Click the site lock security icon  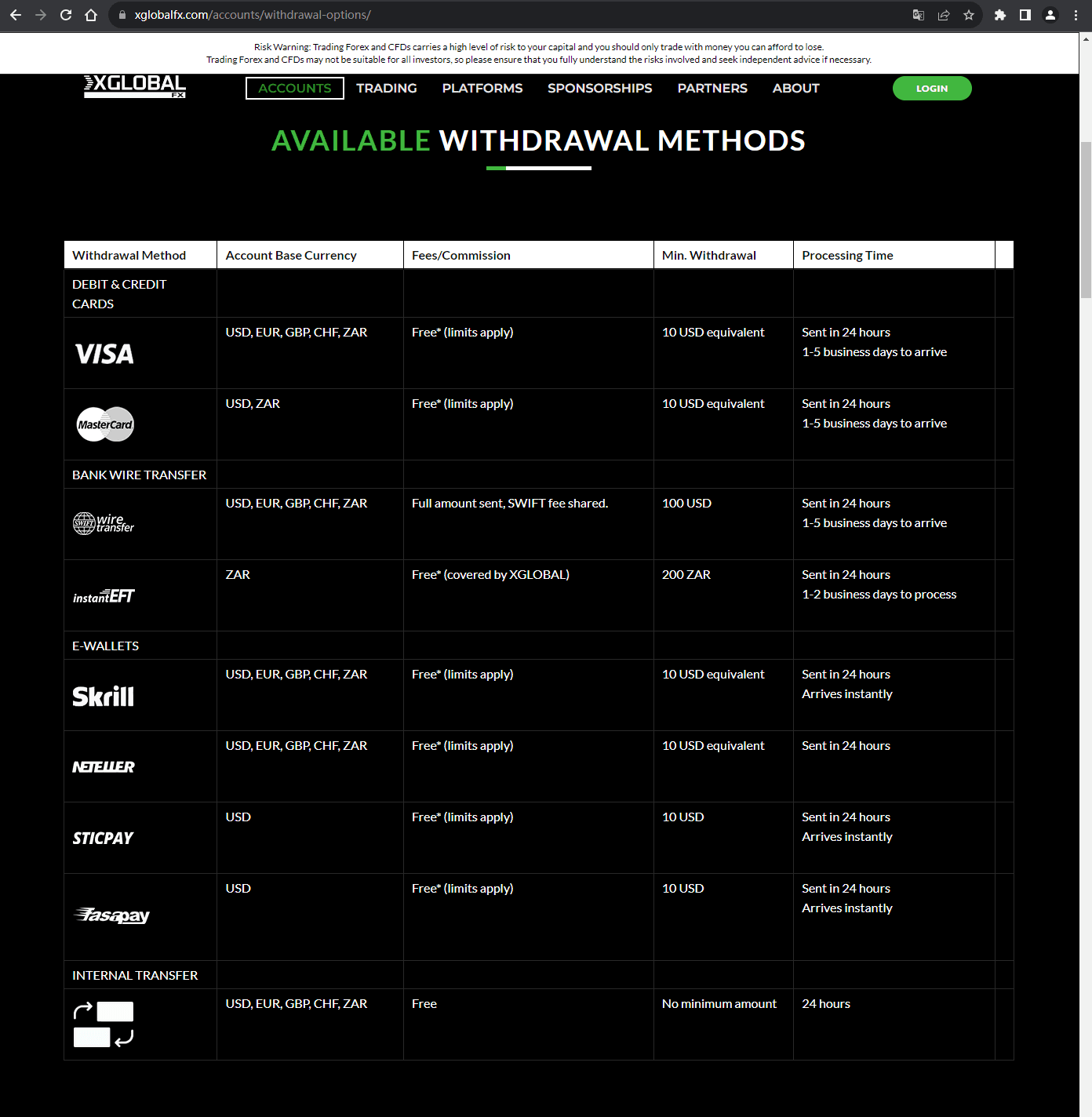pyautogui.click(x=122, y=15)
